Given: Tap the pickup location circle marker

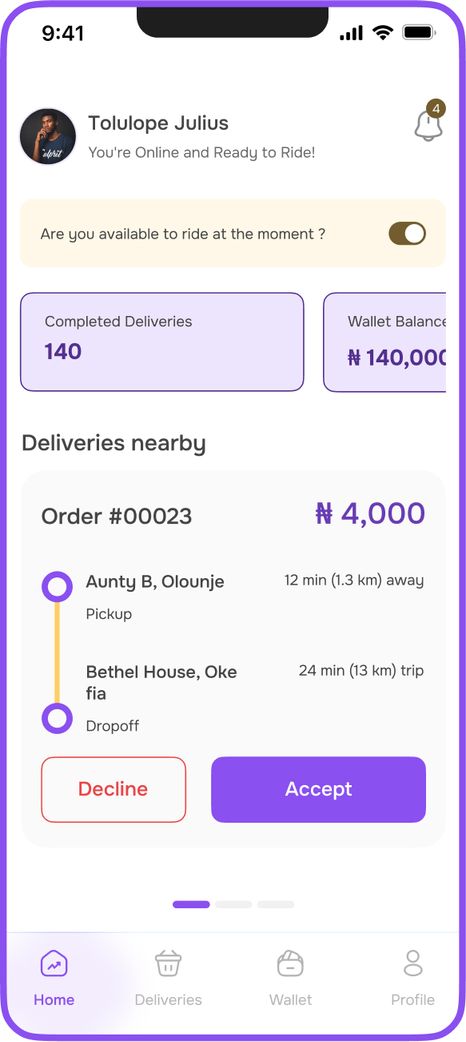Looking at the screenshot, I should click(x=57, y=586).
